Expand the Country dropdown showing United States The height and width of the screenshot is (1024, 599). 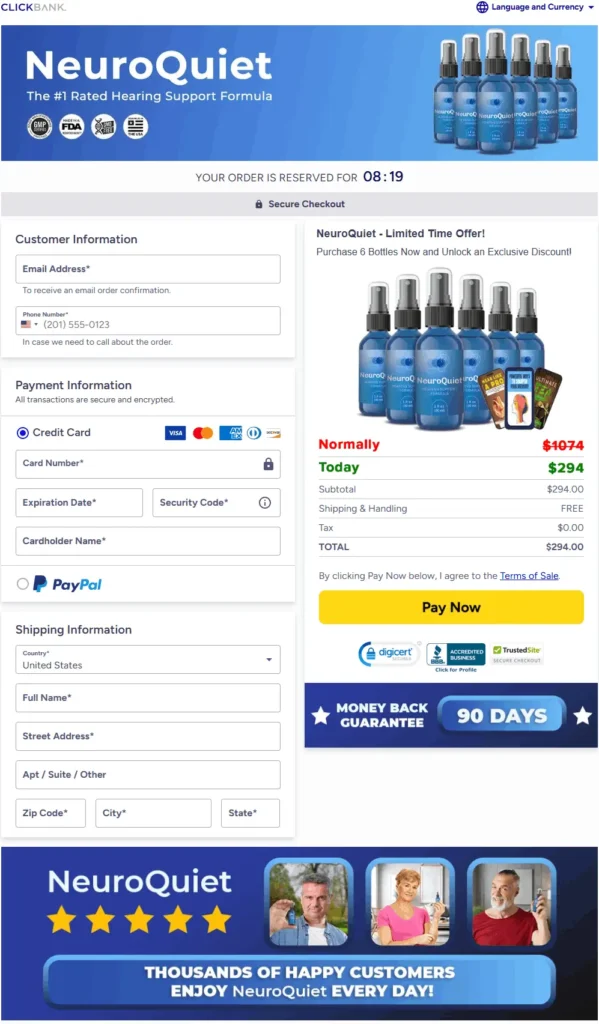coord(148,660)
